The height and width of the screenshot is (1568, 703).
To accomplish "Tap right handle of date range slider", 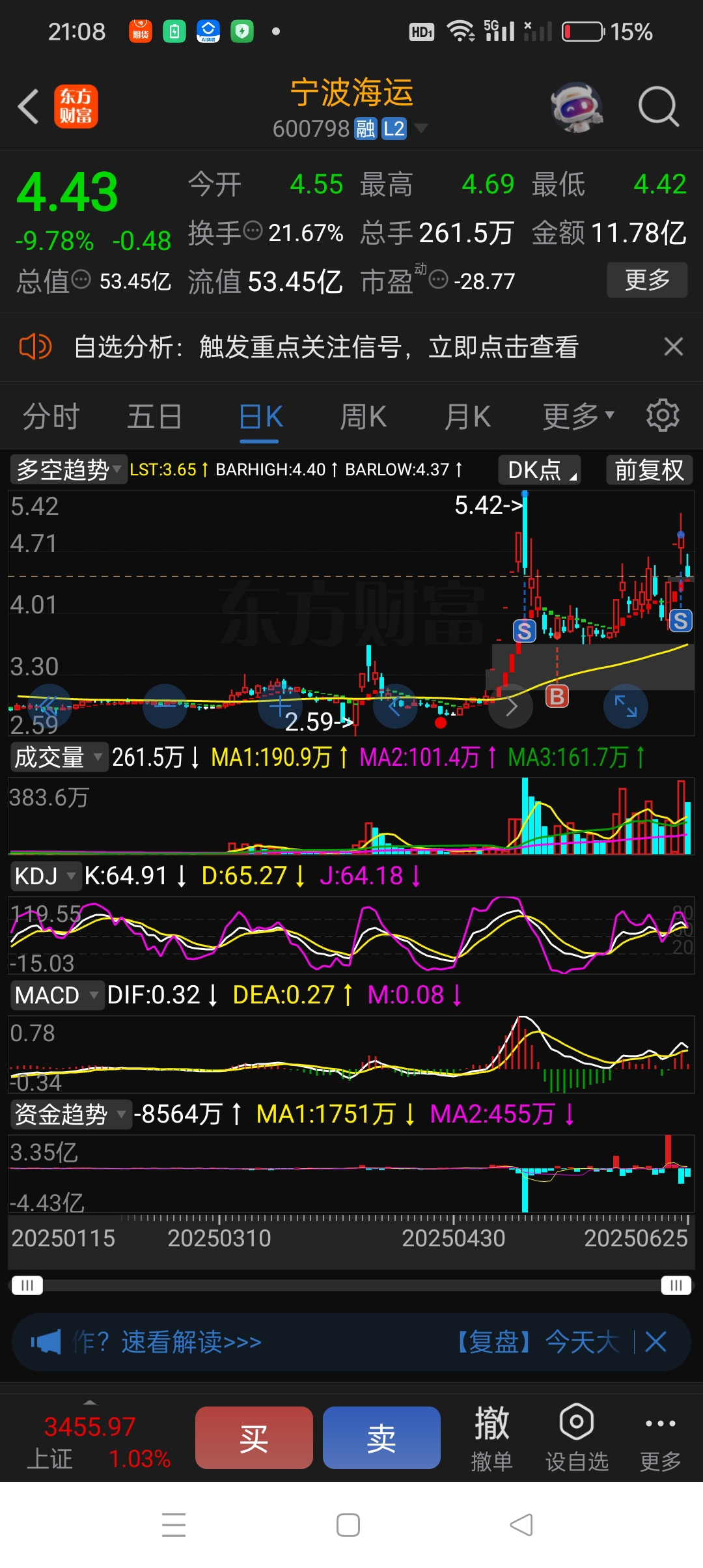I will 676,1285.
